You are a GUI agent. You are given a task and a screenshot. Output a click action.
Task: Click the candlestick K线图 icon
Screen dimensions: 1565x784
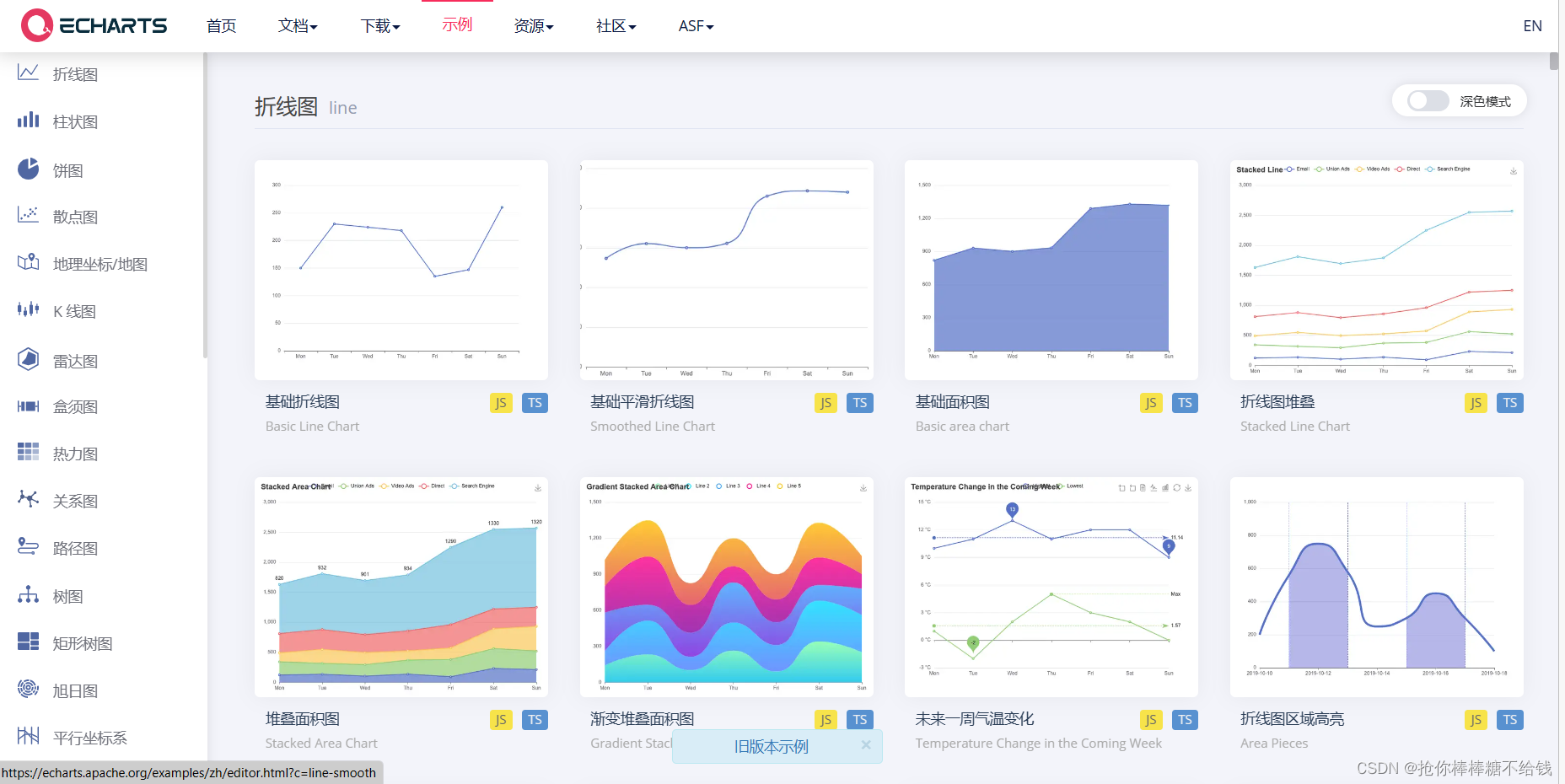pyautogui.click(x=29, y=309)
